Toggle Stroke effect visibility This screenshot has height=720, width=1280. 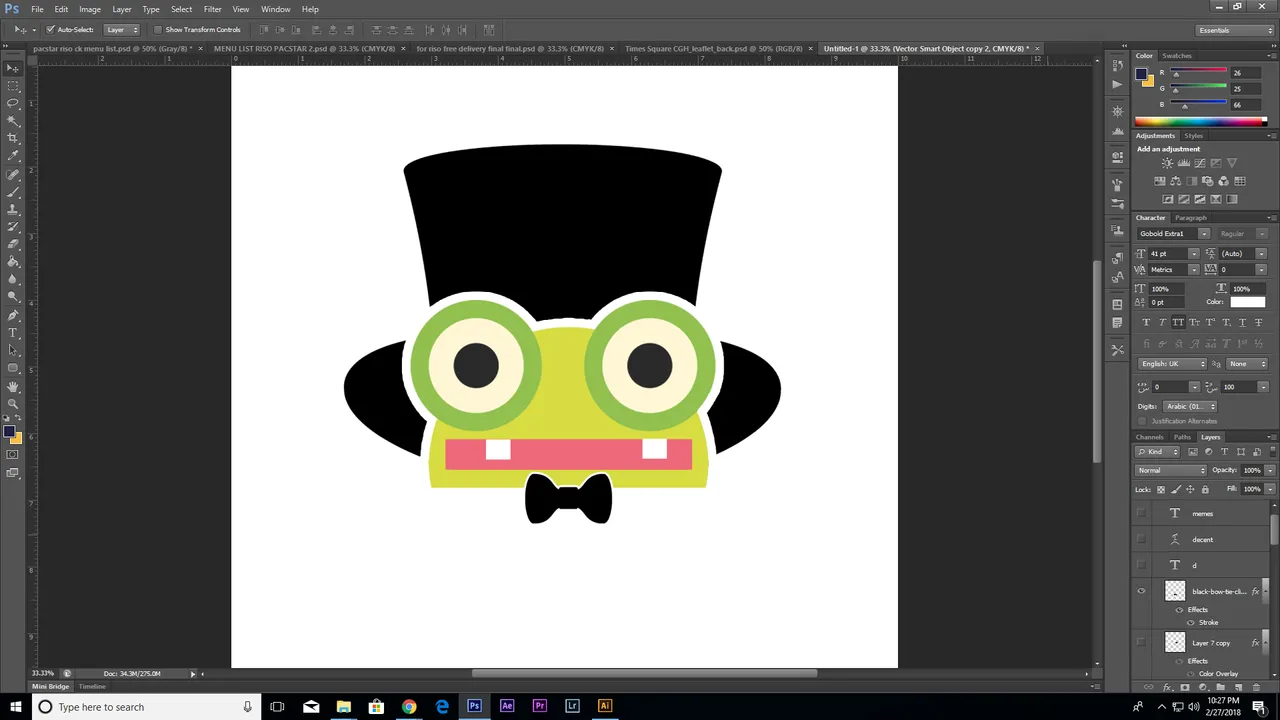[x=1191, y=623]
